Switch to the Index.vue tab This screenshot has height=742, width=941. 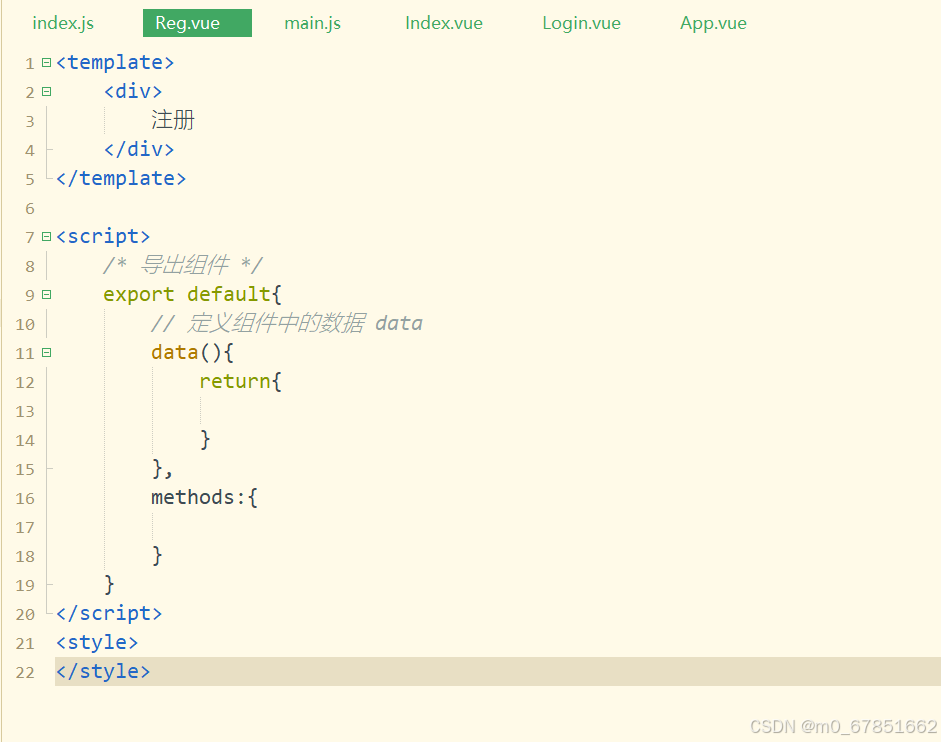[443, 23]
